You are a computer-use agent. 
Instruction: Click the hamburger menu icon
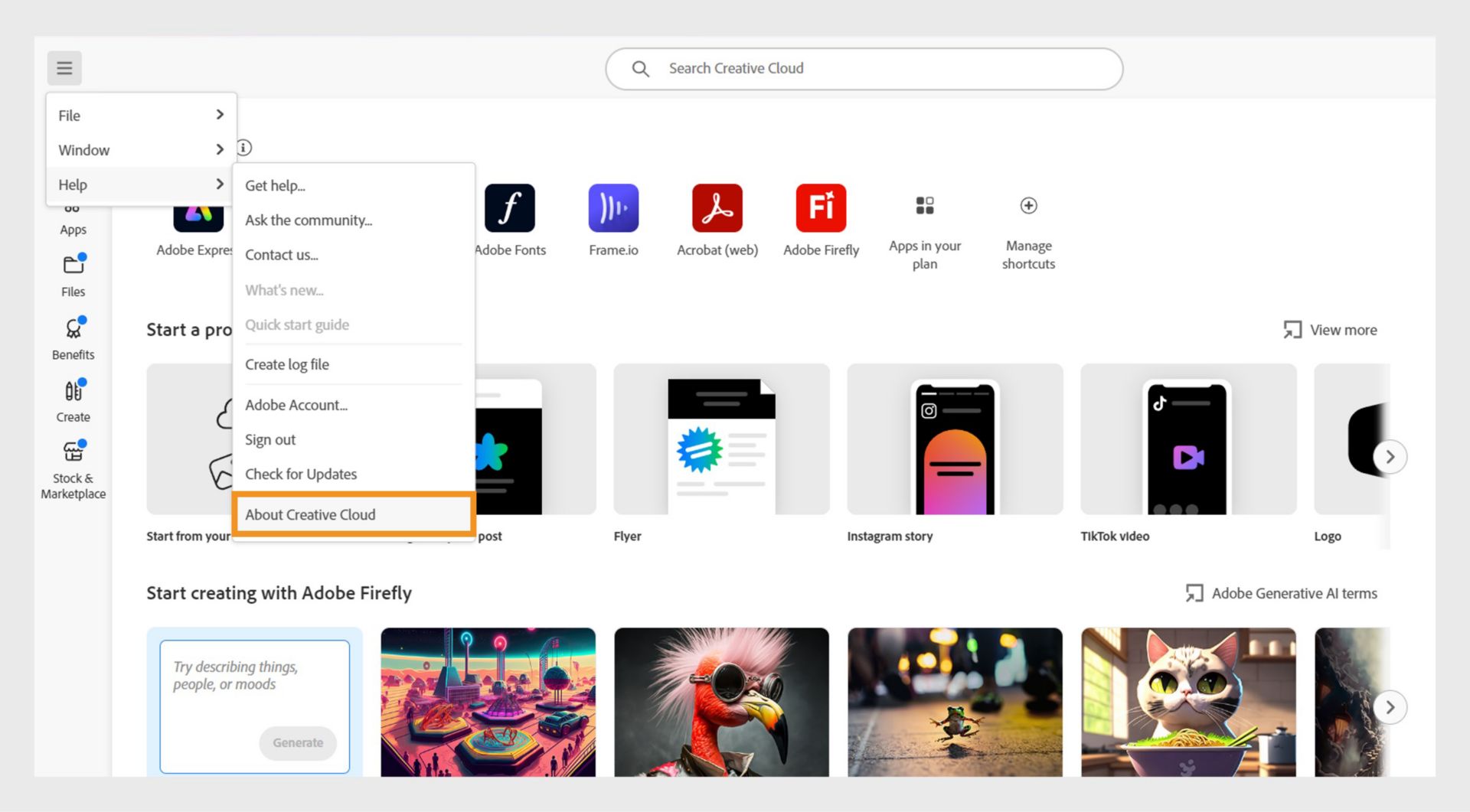pyautogui.click(x=64, y=67)
